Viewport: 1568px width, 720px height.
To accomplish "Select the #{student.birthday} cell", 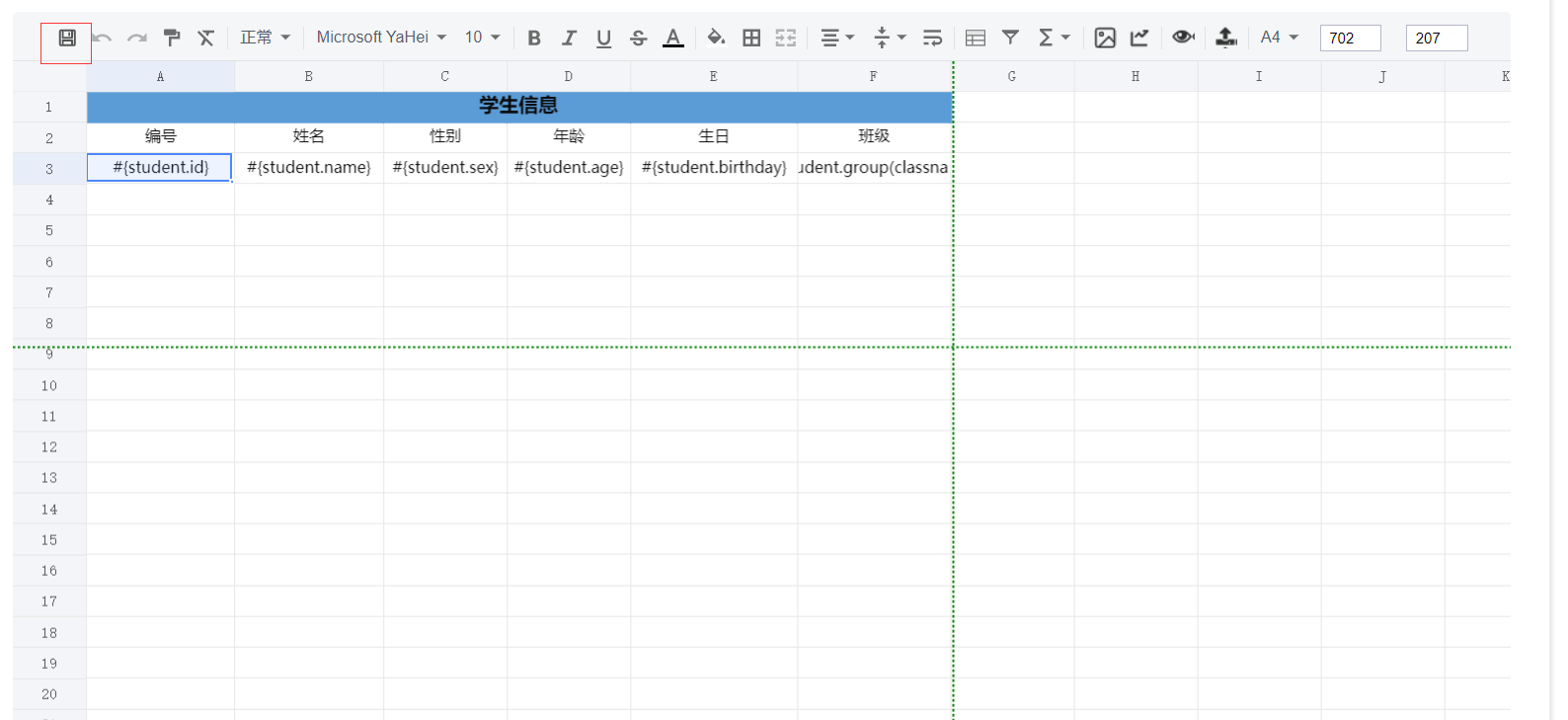I will click(714, 168).
